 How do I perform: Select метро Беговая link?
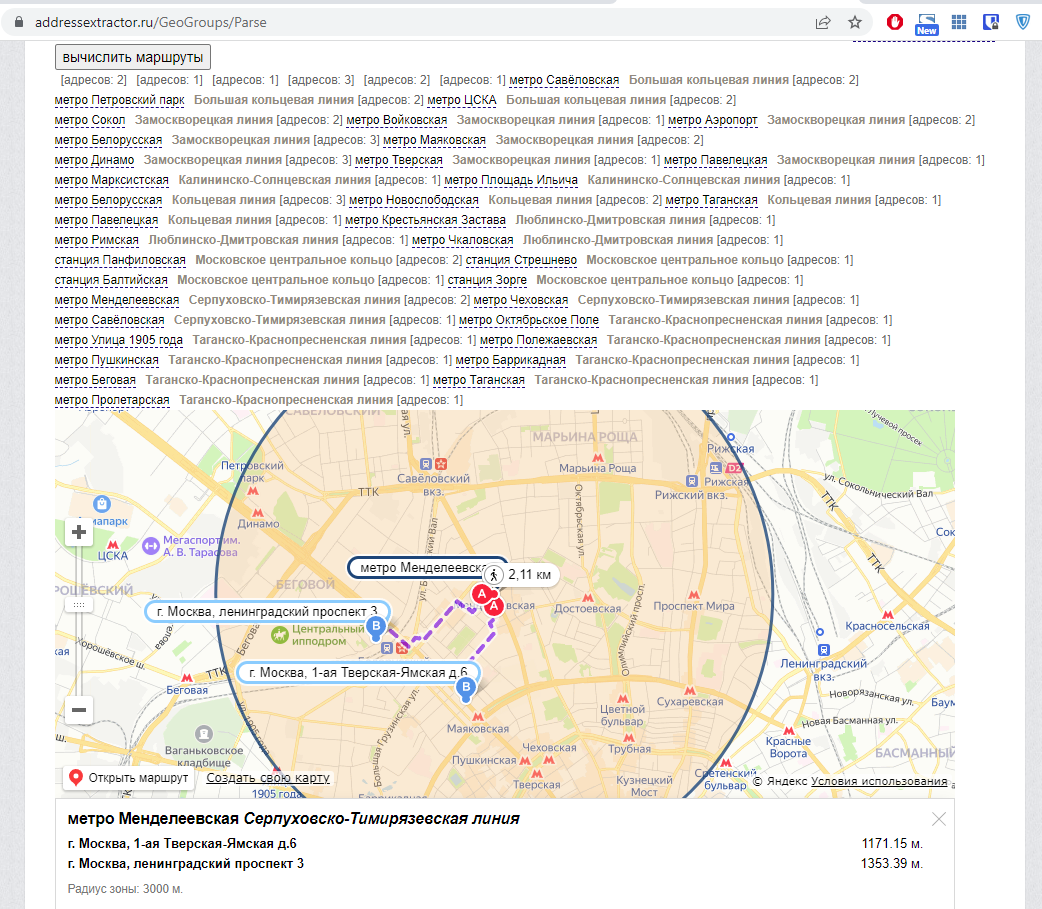[x=95, y=379]
